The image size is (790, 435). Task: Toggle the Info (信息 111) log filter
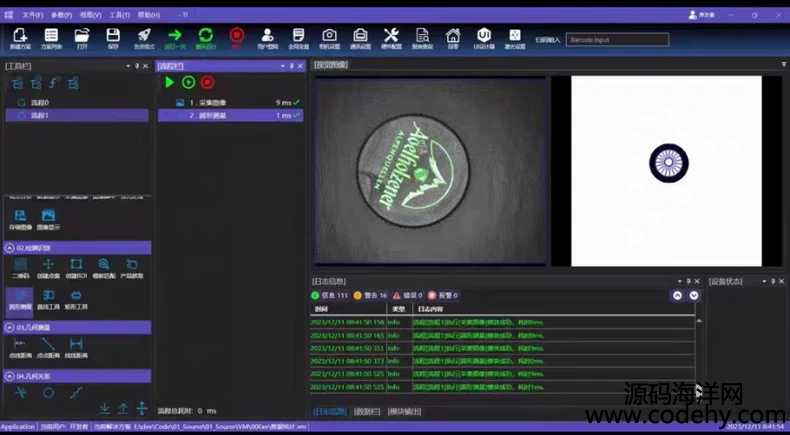click(330, 295)
